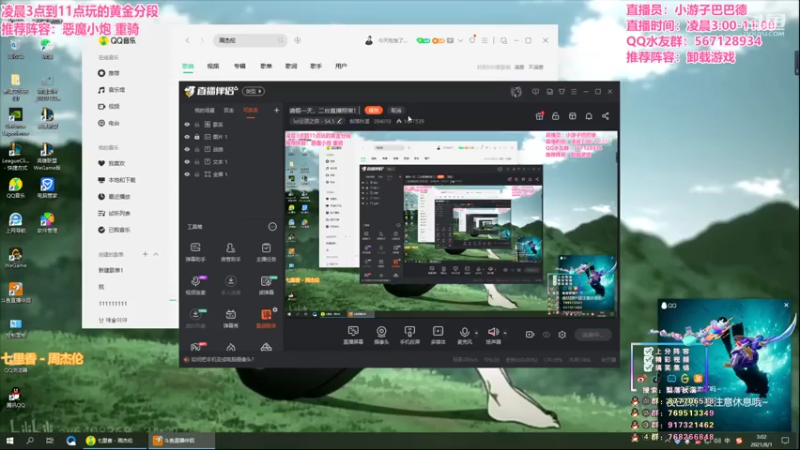Toggle visibility of 战绩 source layer
Viewport: 800px width, 450px height.
pos(187,149)
